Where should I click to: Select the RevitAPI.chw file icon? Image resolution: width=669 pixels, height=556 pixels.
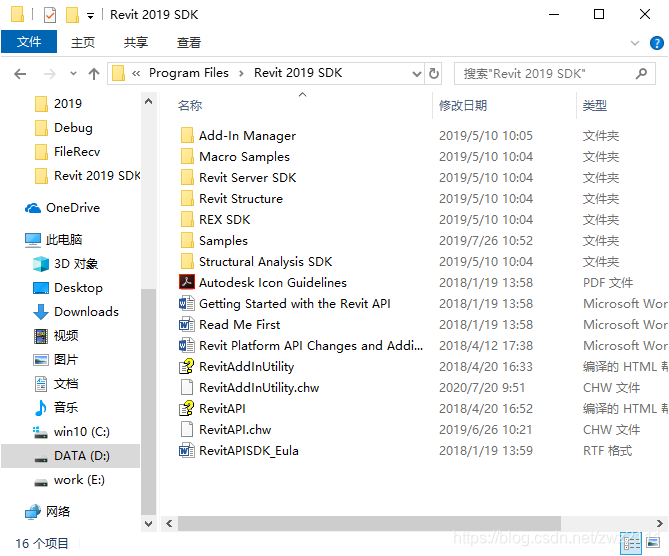pos(187,429)
